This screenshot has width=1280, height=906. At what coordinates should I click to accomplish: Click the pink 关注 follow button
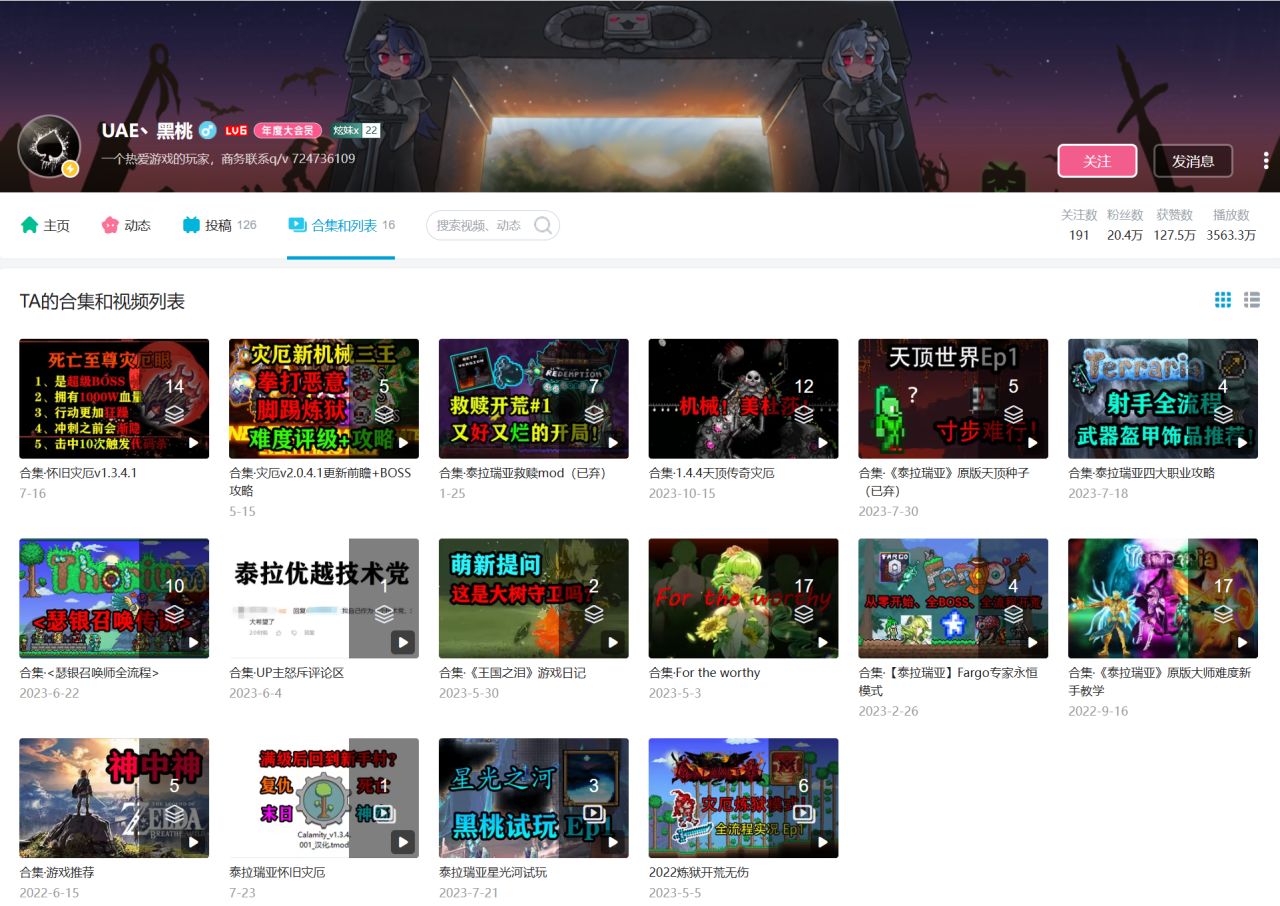pos(1097,161)
